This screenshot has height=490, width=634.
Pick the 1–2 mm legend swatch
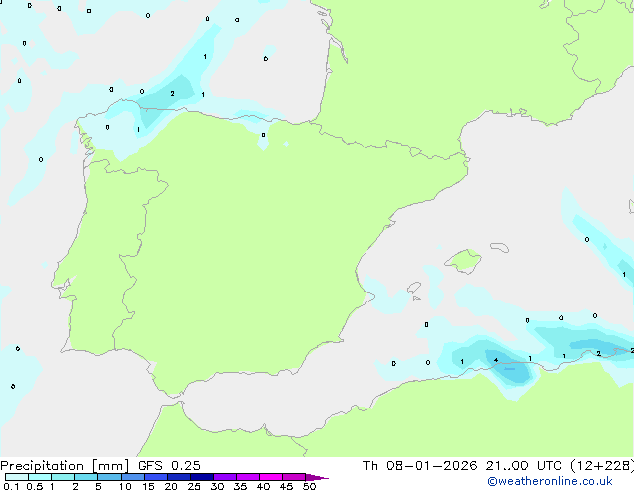[x=63, y=477]
